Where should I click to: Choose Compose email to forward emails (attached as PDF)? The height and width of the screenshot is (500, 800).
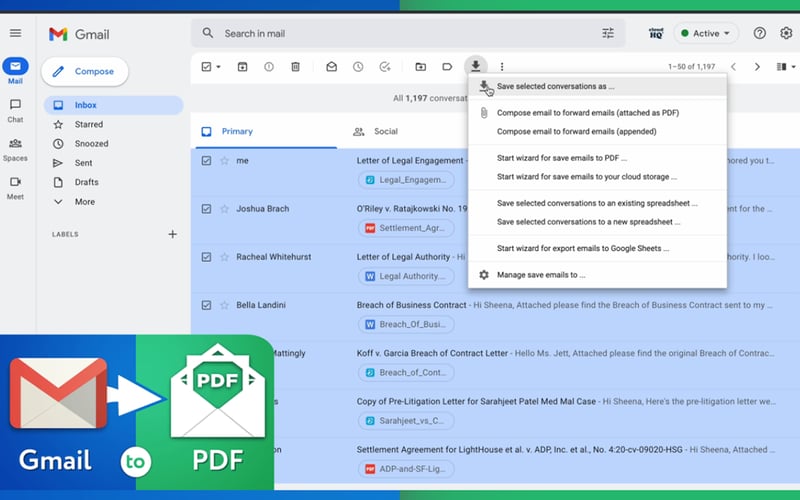coord(597,113)
